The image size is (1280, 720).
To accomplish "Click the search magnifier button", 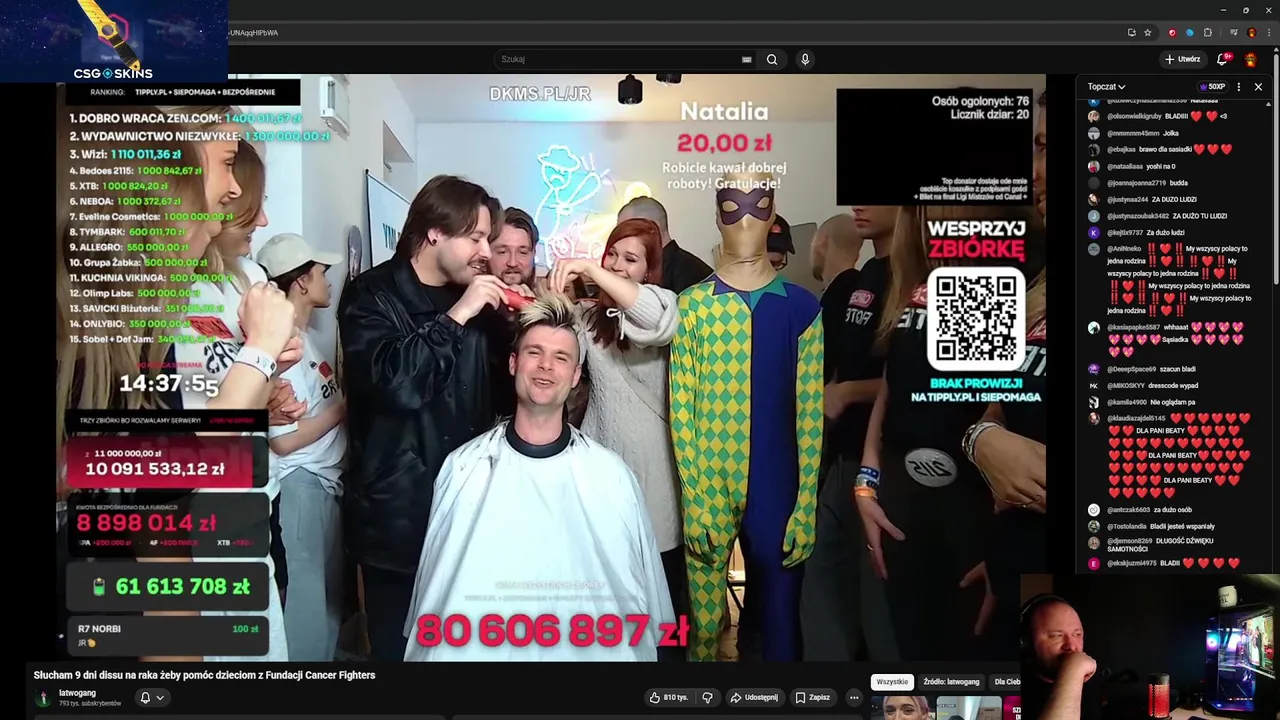I will [772, 59].
